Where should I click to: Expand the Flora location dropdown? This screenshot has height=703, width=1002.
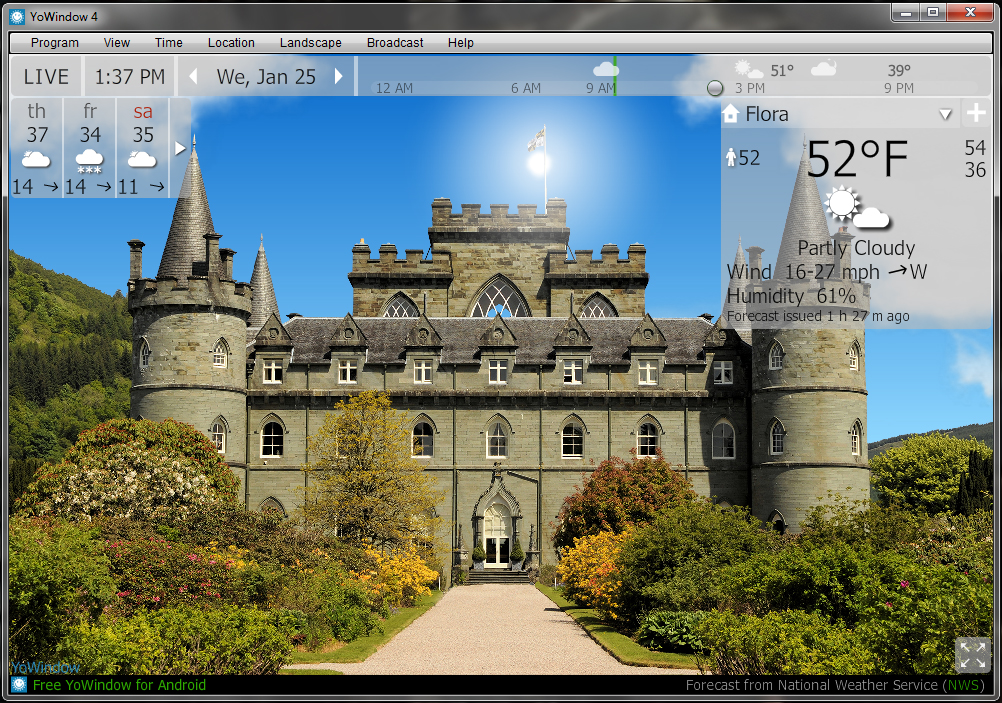tap(945, 115)
